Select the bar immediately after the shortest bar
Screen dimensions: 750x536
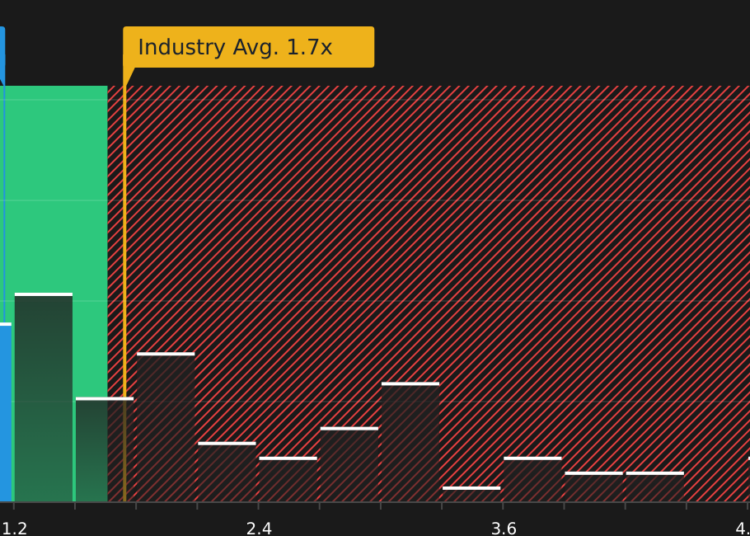tap(532, 479)
